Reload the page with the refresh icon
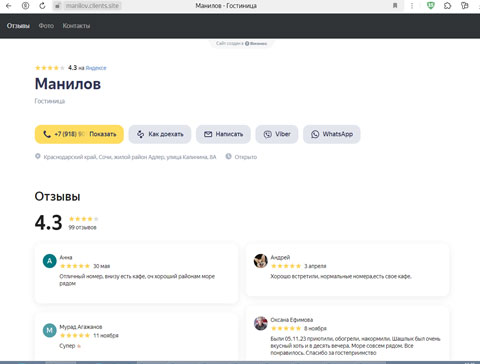The height and width of the screenshot is (364, 480). click(42, 6)
